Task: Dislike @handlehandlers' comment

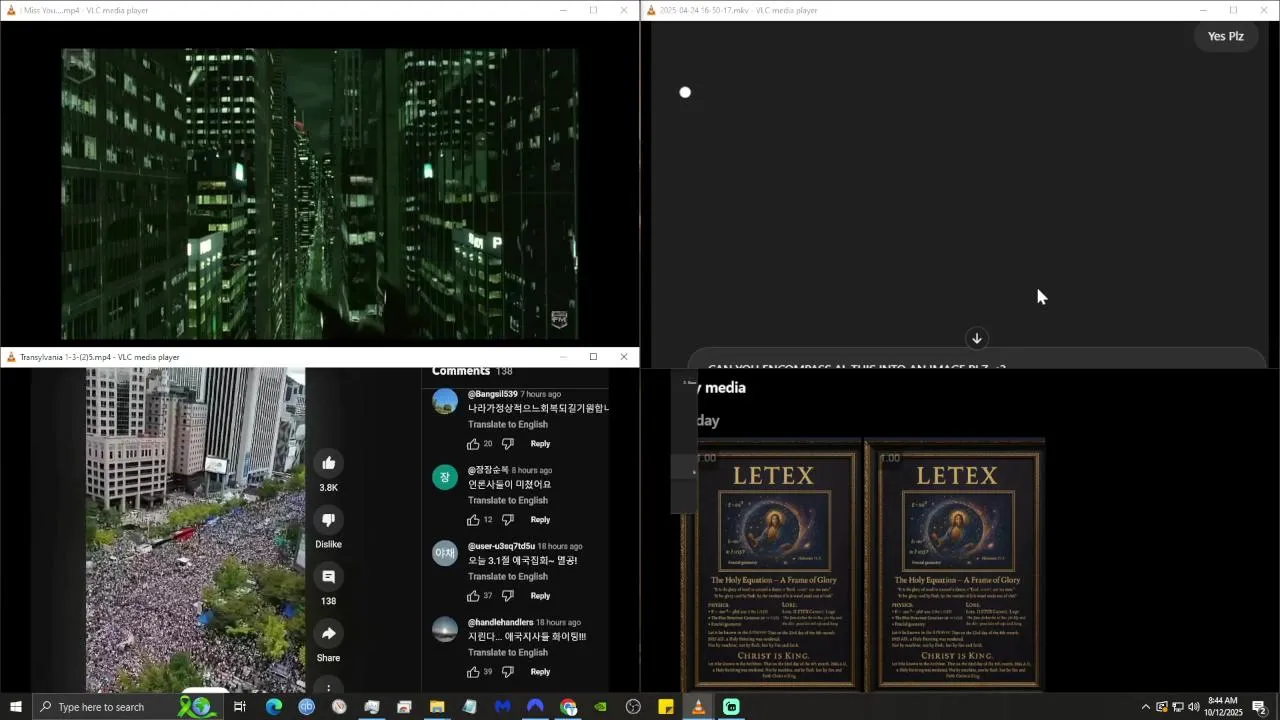Action: click(507, 671)
